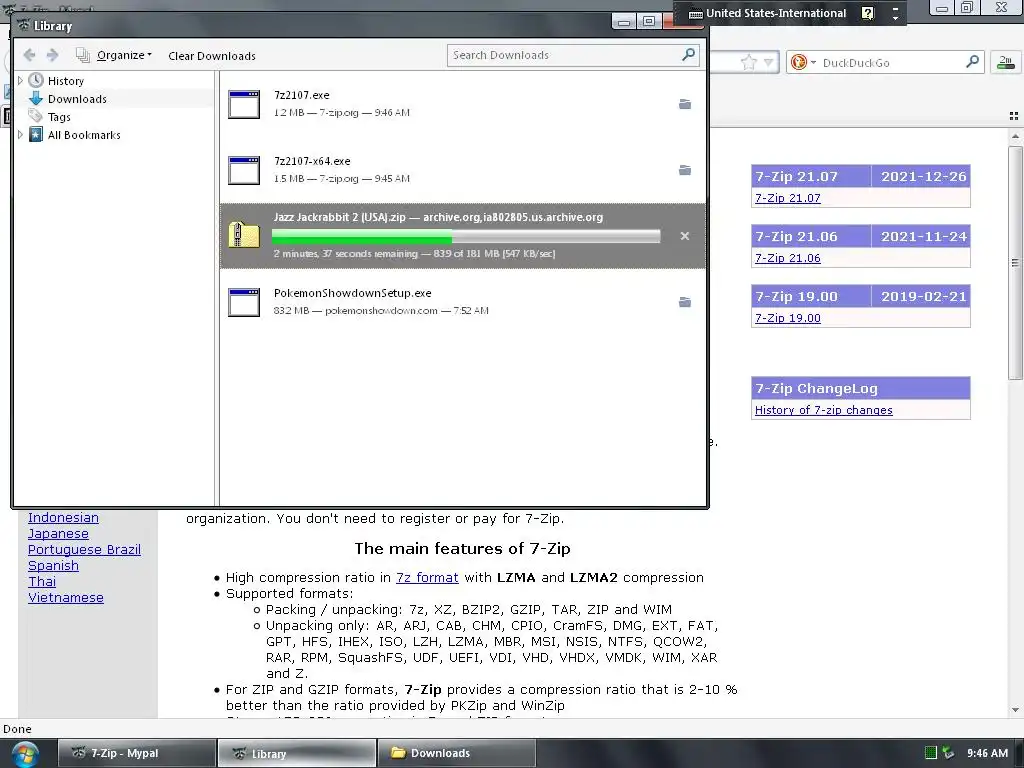Choose Vietnamese language link

tap(66, 598)
